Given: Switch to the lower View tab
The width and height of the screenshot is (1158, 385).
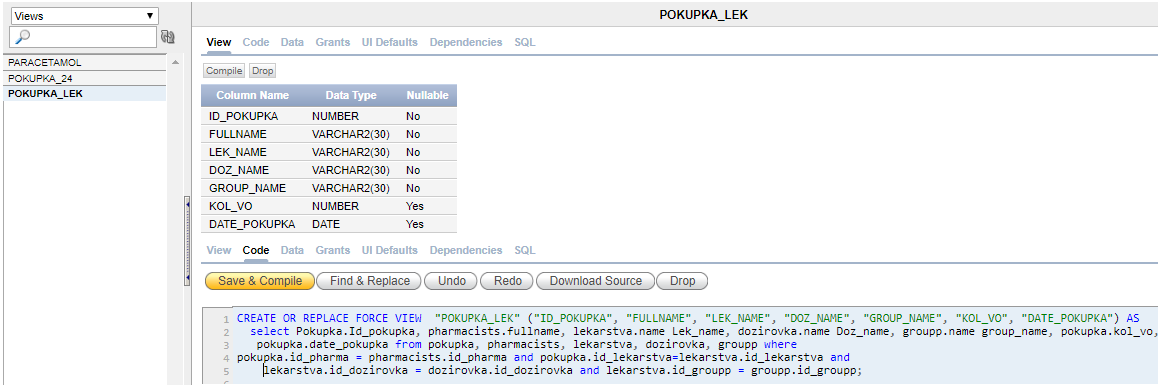Looking at the screenshot, I should 219,251.
